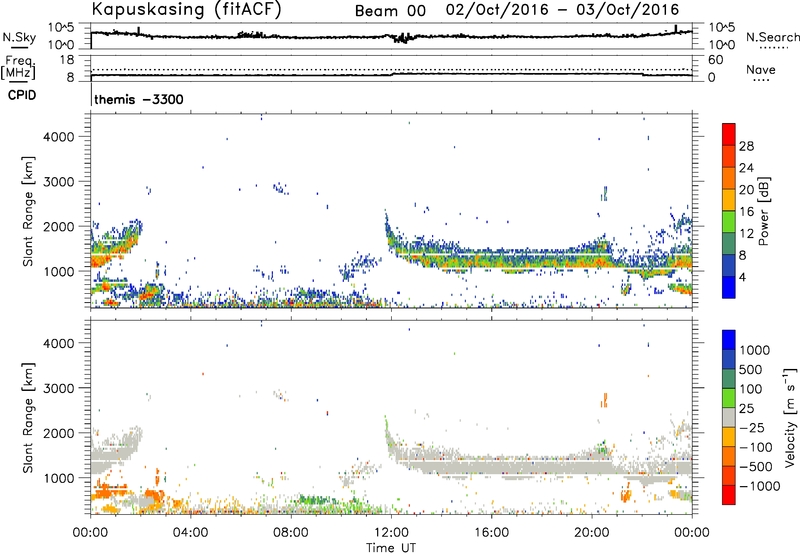Click the '4000' tick on power panel axis
800x554 pixels.
pyautogui.click(x=59, y=137)
